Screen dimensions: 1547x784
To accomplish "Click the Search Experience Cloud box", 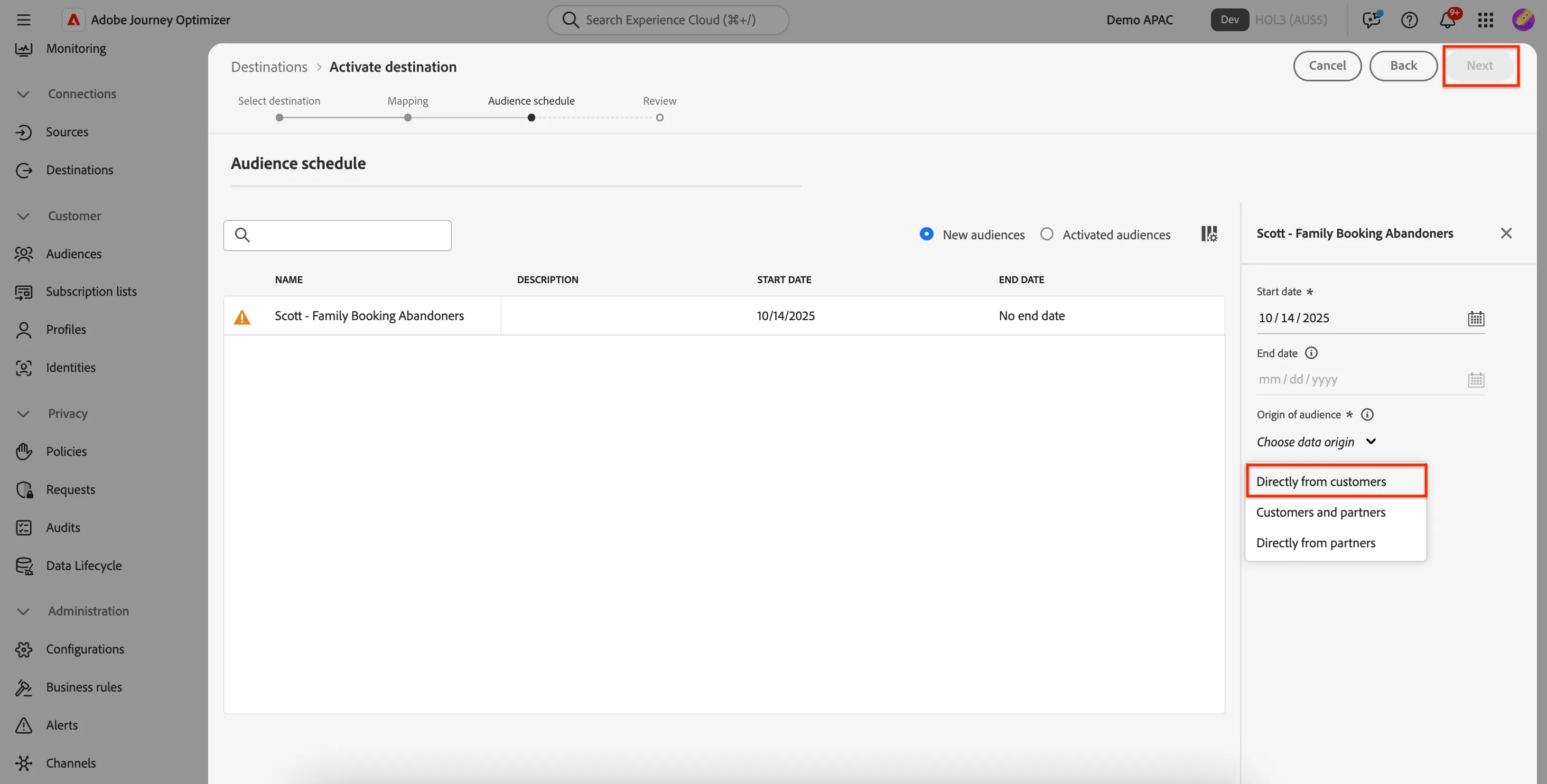I will (x=668, y=20).
